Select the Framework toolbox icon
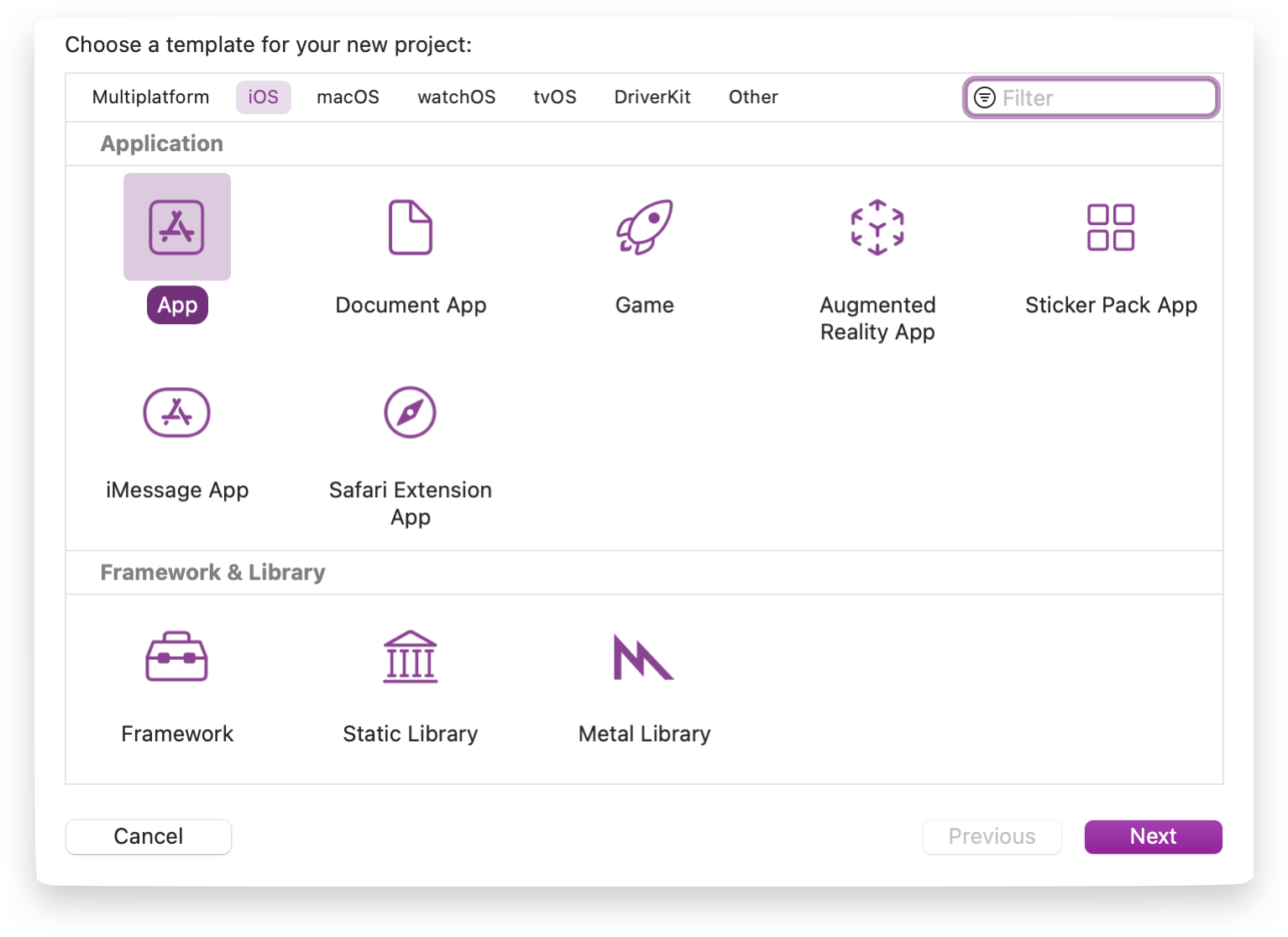This screenshot has width=1288, height=937. (176, 656)
